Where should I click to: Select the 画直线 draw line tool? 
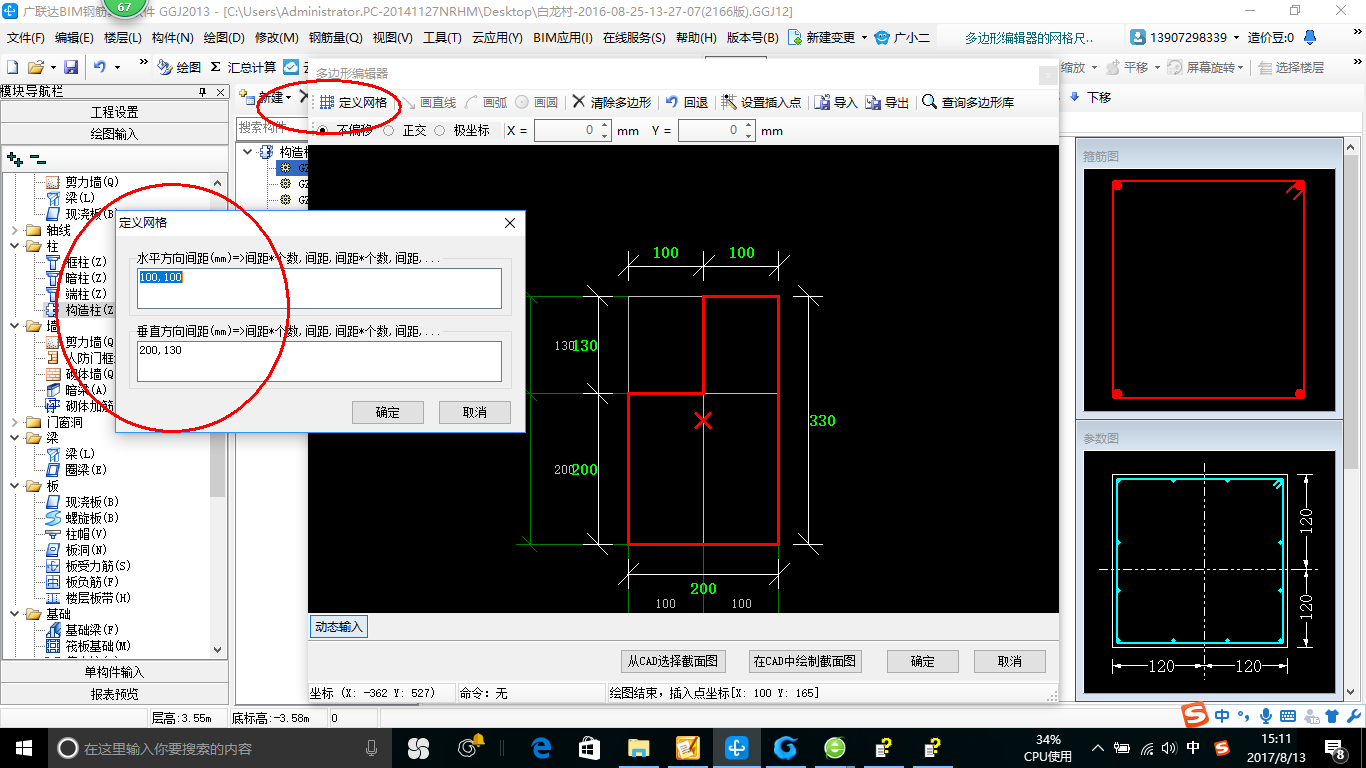pos(428,102)
